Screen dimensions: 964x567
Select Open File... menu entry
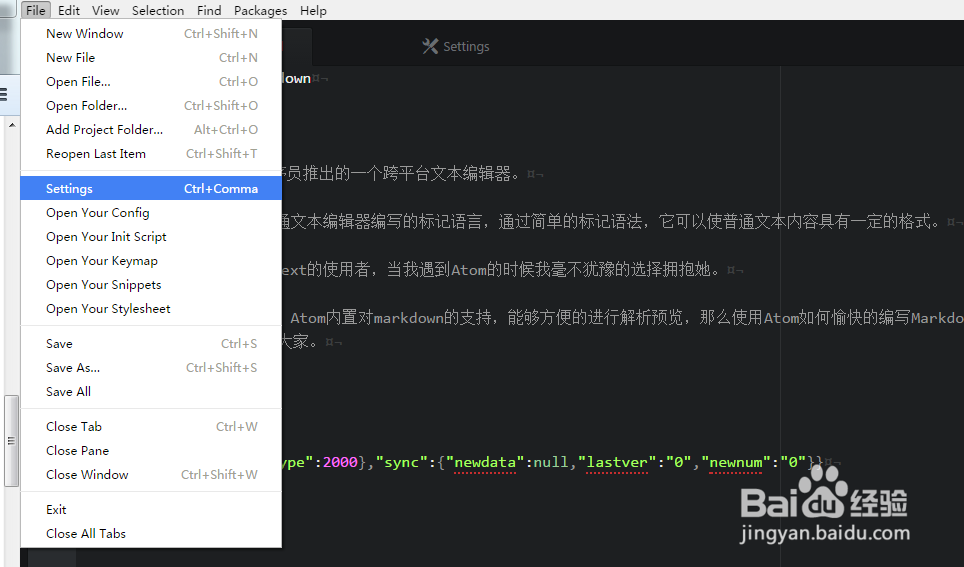pos(151,82)
